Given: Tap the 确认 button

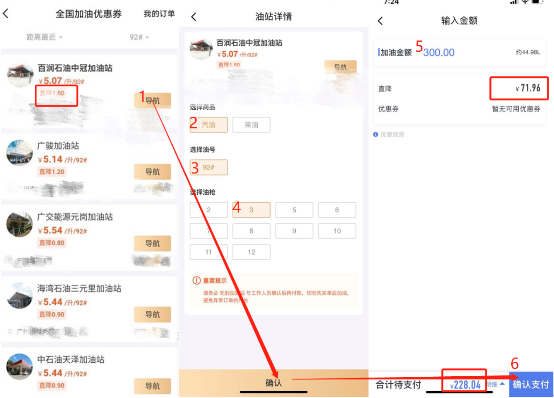Looking at the screenshot, I should pos(273,383).
